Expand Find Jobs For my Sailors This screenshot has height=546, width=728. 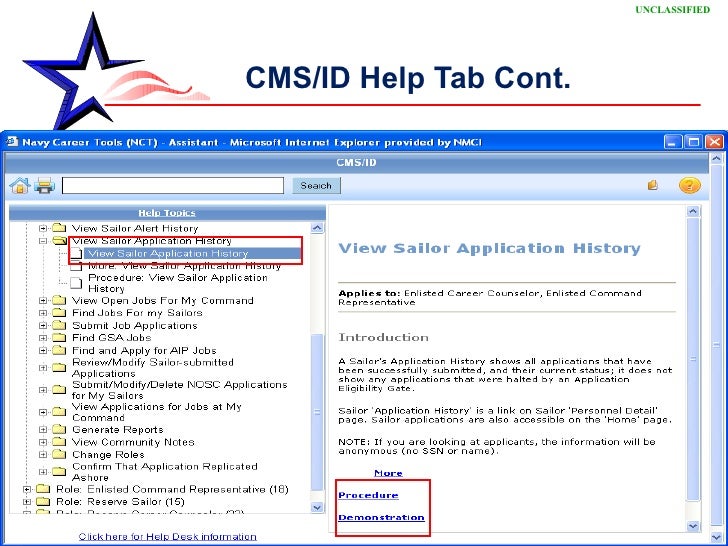tap(43, 313)
